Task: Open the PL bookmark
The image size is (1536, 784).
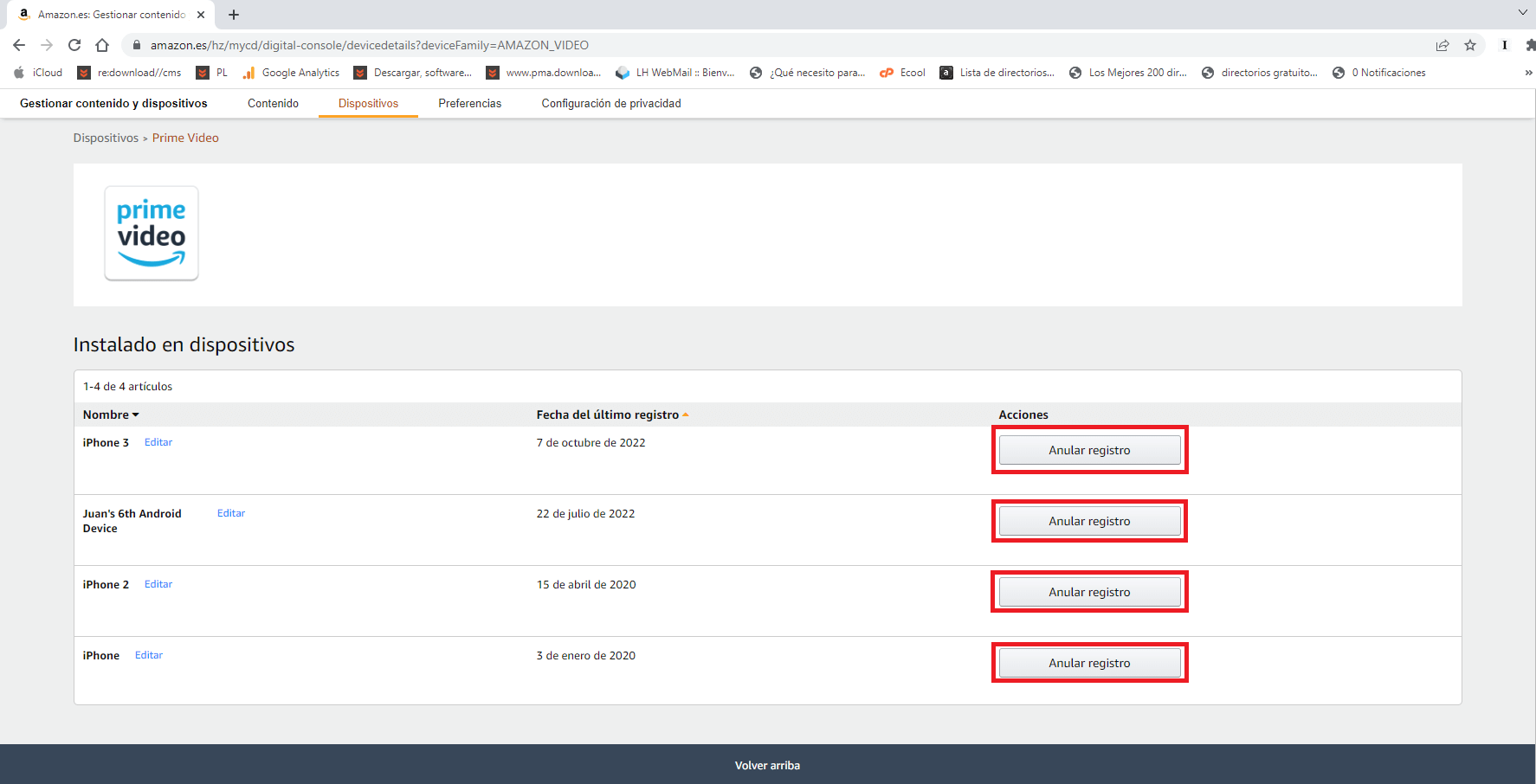Action: (213, 73)
